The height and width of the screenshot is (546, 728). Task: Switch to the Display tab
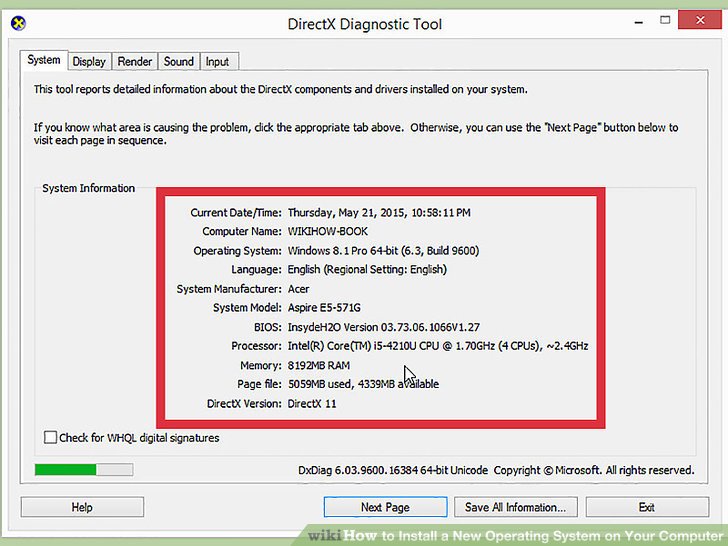point(89,61)
